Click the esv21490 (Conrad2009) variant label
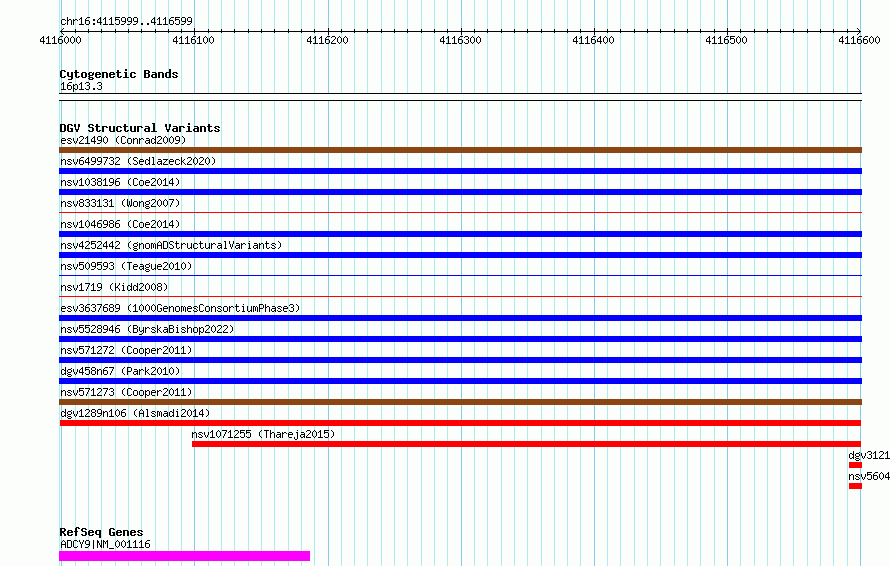Viewport: 890px width, 566px height. click(x=123, y=140)
